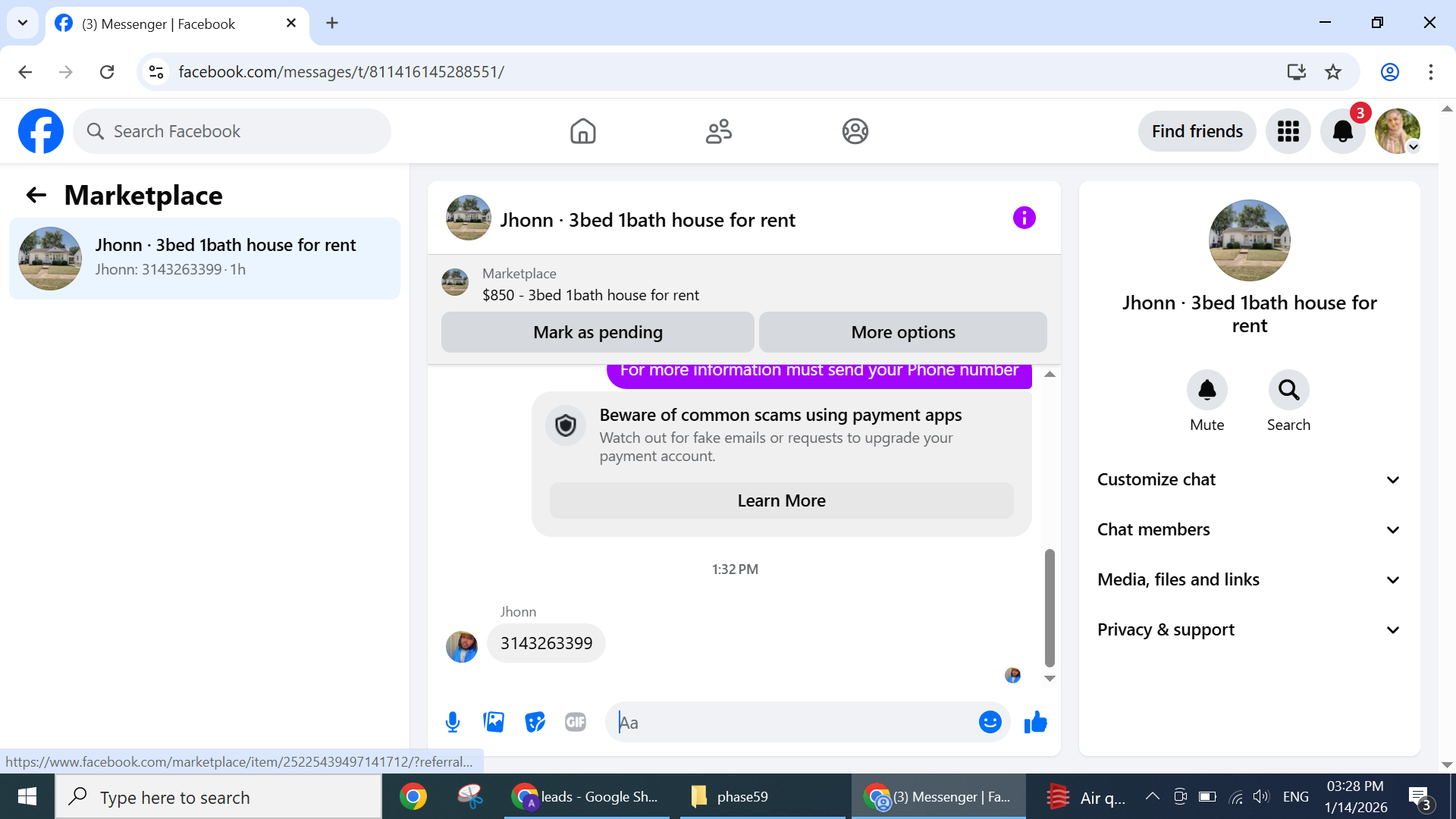Click the Mark as pending button
The height and width of the screenshot is (819, 1456).
[x=598, y=332]
